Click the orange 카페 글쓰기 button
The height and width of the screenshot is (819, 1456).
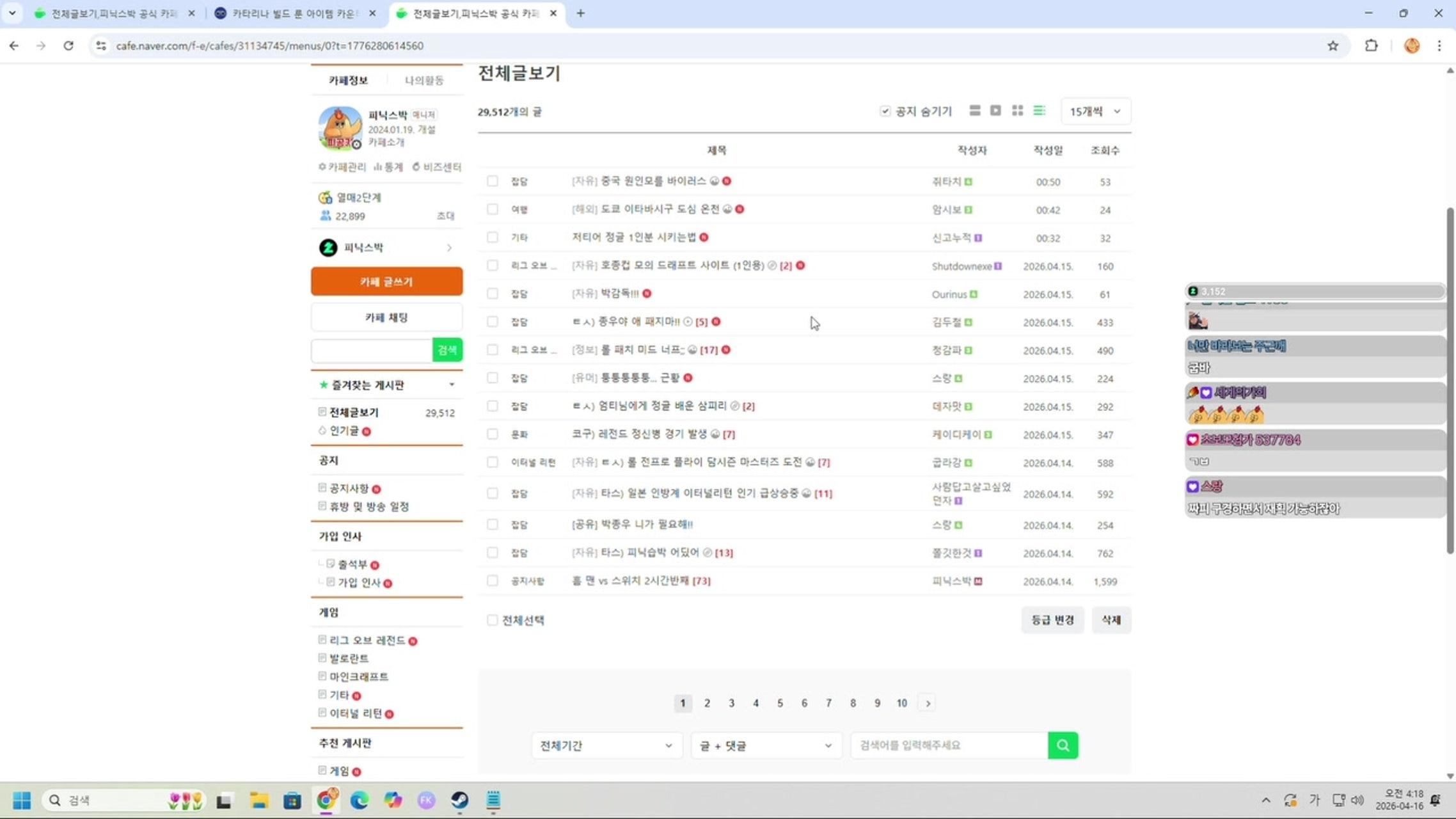coord(386,282)
